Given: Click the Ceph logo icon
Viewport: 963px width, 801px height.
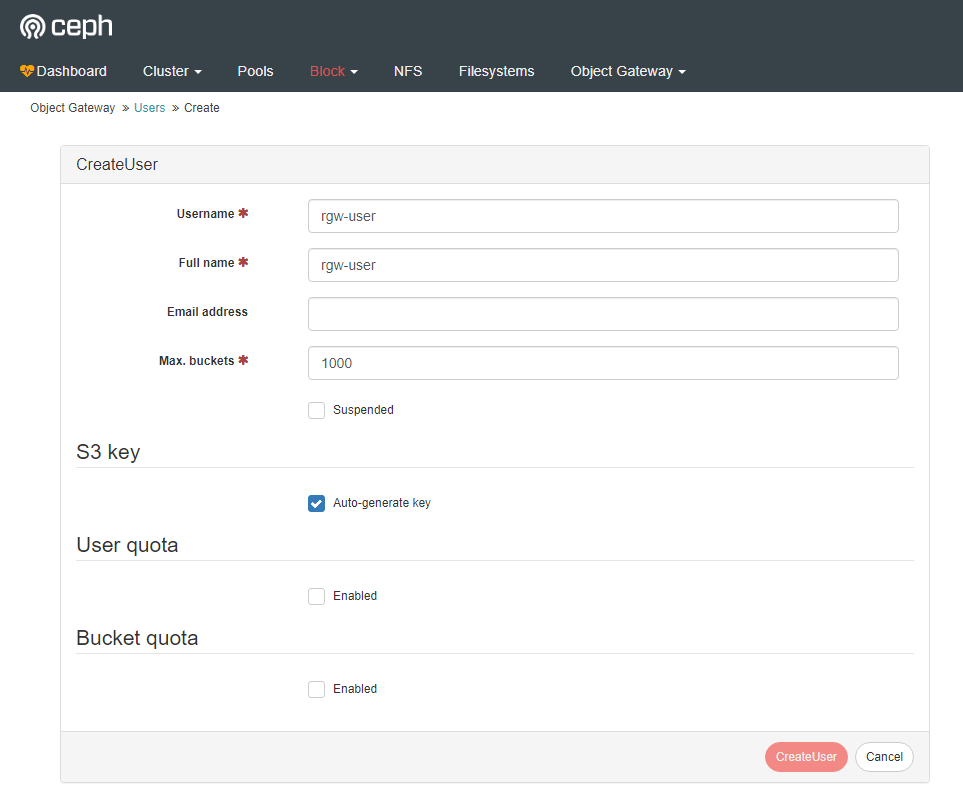Looking at the screenshot, I should click(30, 26).
